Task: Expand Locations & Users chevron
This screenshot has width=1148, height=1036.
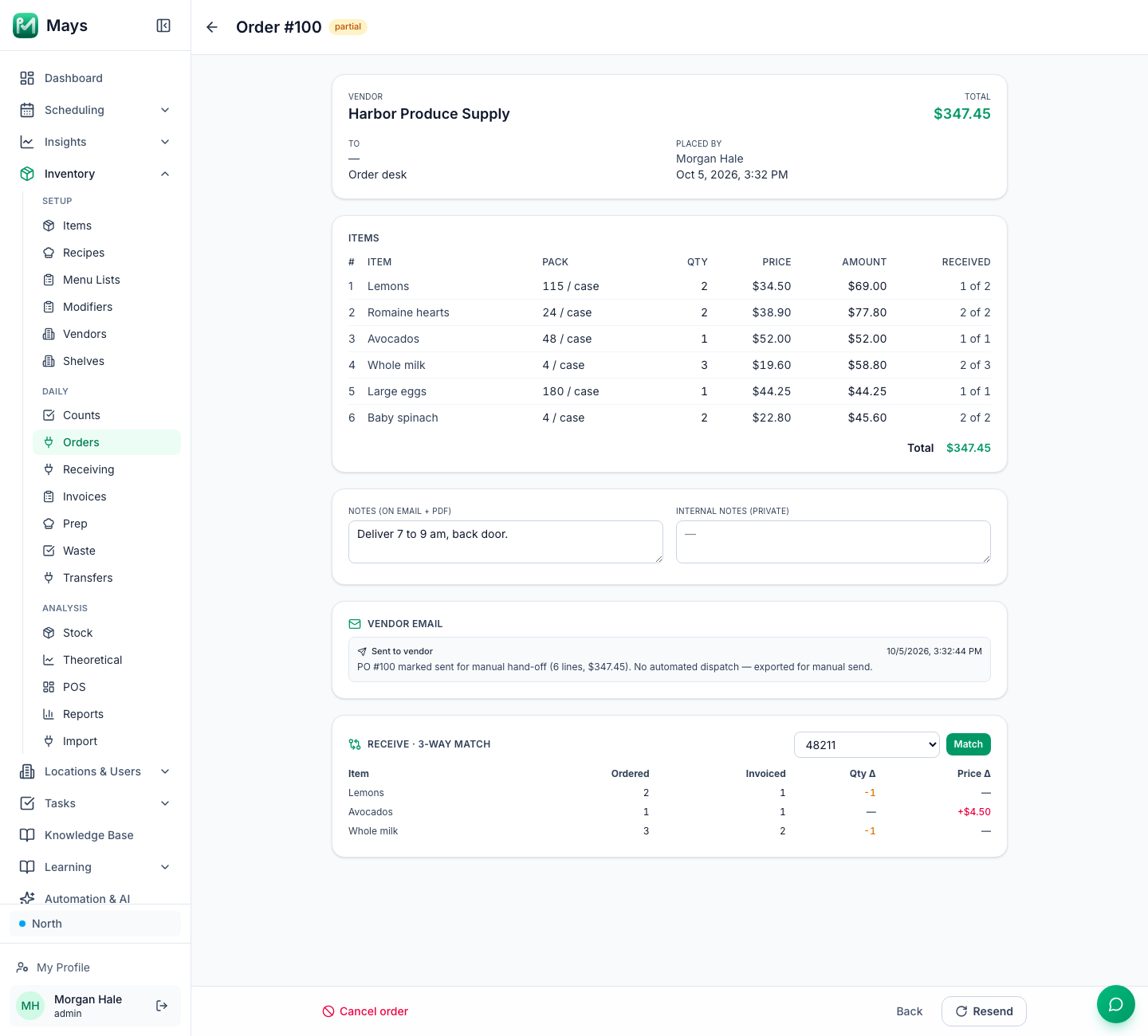Action: [x=165, y=771]
